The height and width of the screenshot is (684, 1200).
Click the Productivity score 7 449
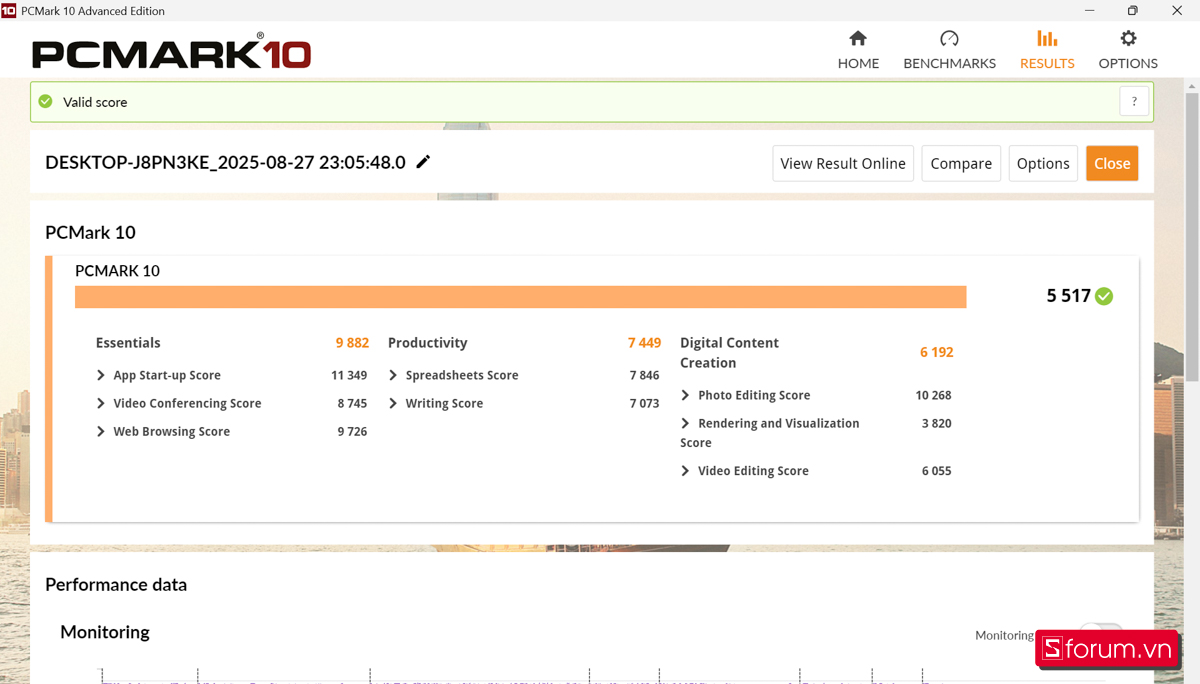(644, 342)
